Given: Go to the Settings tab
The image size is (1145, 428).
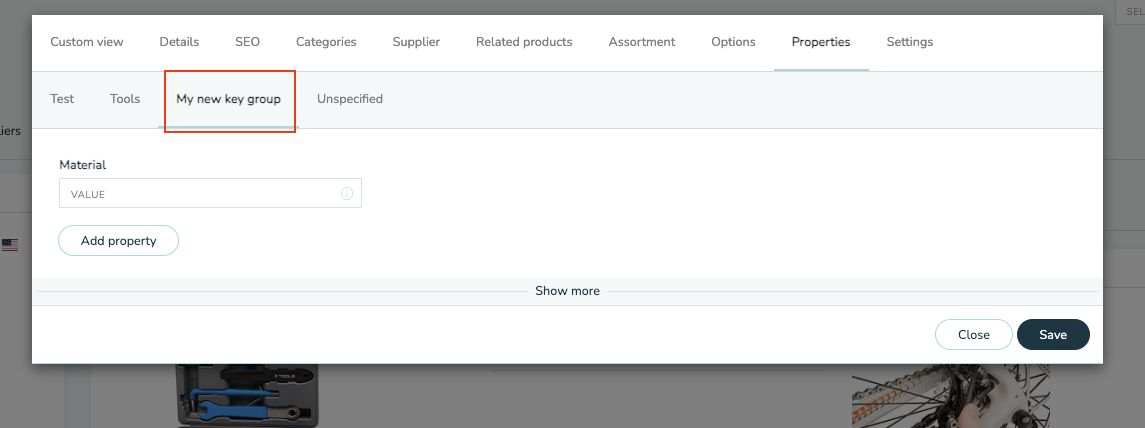Looking at the screenshot, I should 910,42.
